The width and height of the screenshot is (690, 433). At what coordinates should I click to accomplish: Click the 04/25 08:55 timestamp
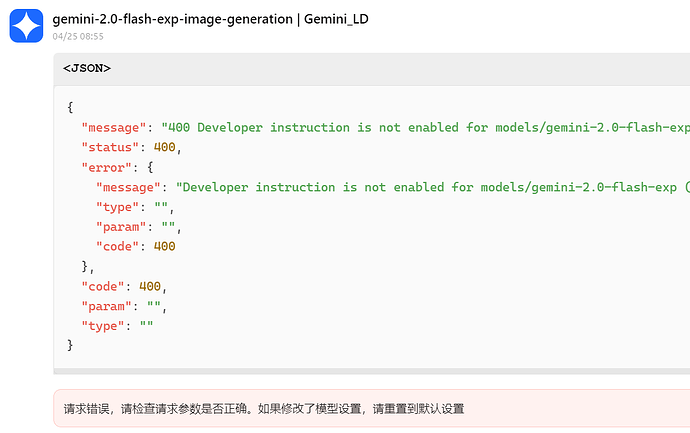(78, 37)
